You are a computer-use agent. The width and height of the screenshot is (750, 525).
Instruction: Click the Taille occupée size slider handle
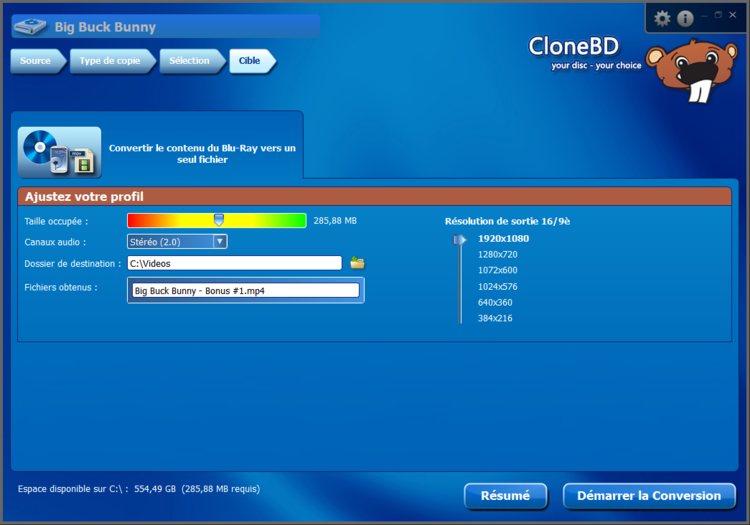click(219, 220)
